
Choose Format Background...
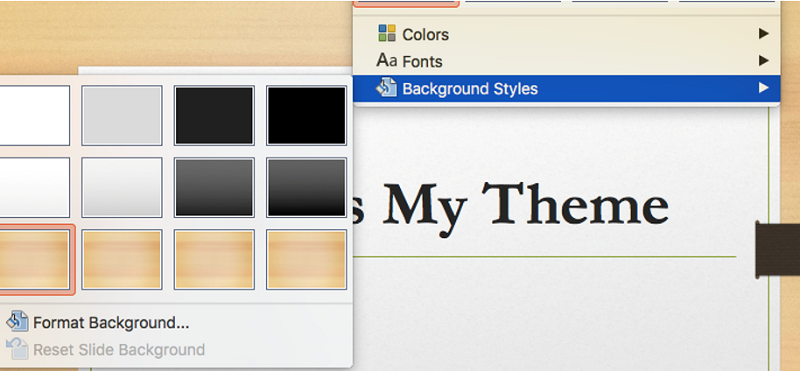point(111,323)
